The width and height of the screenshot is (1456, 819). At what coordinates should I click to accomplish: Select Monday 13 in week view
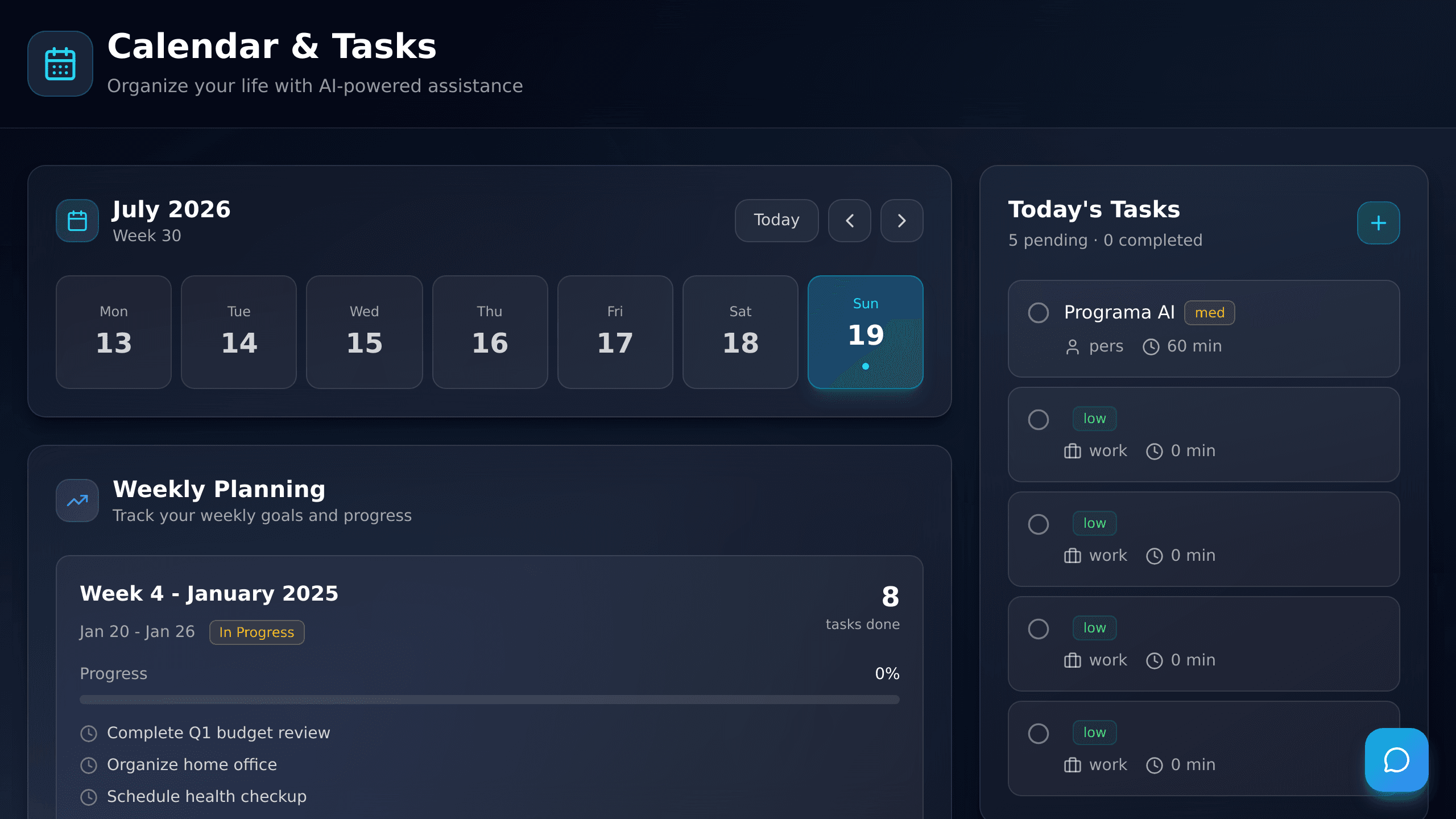coord(114,332)
